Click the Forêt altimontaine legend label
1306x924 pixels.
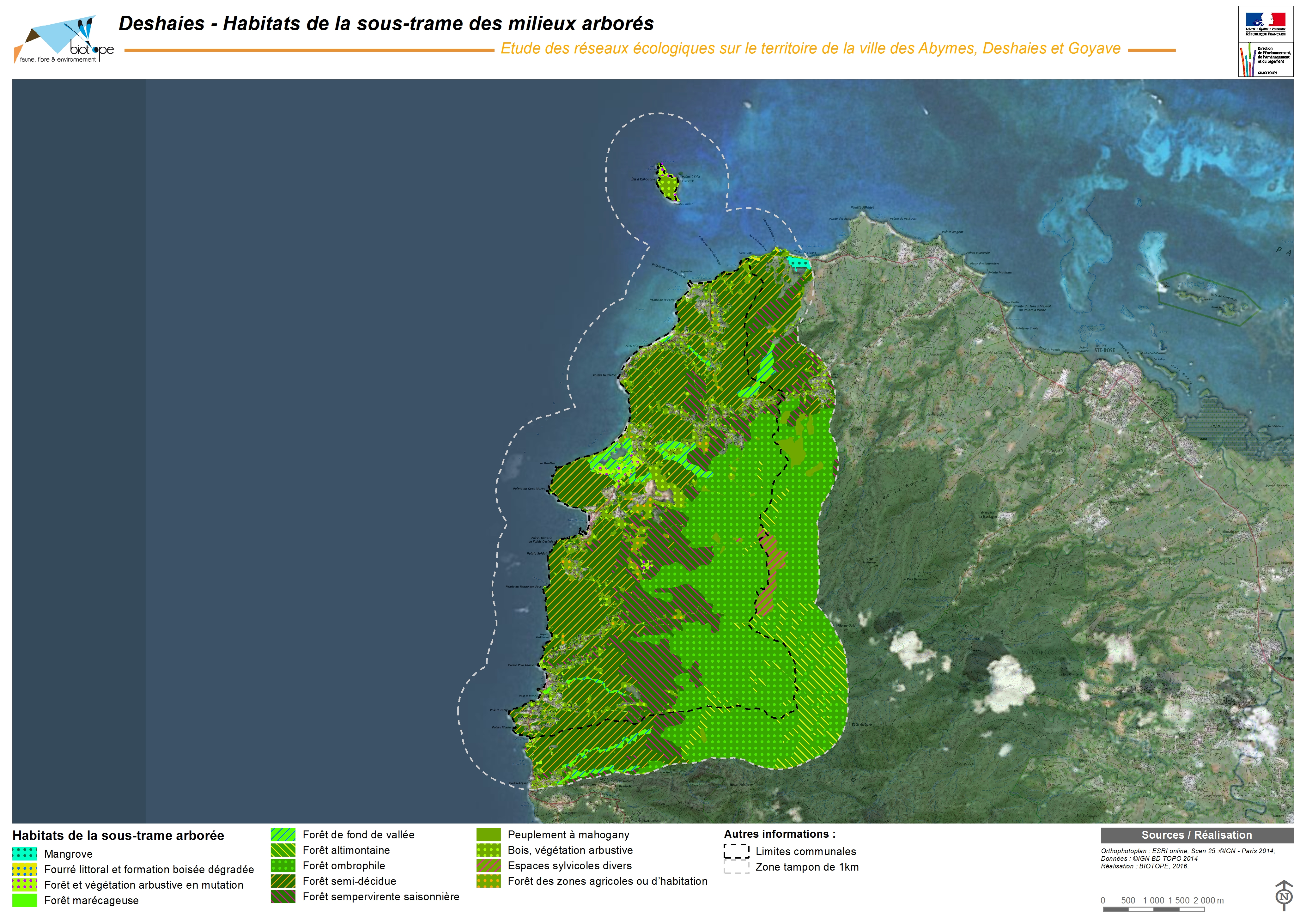(x=346, y=850)
